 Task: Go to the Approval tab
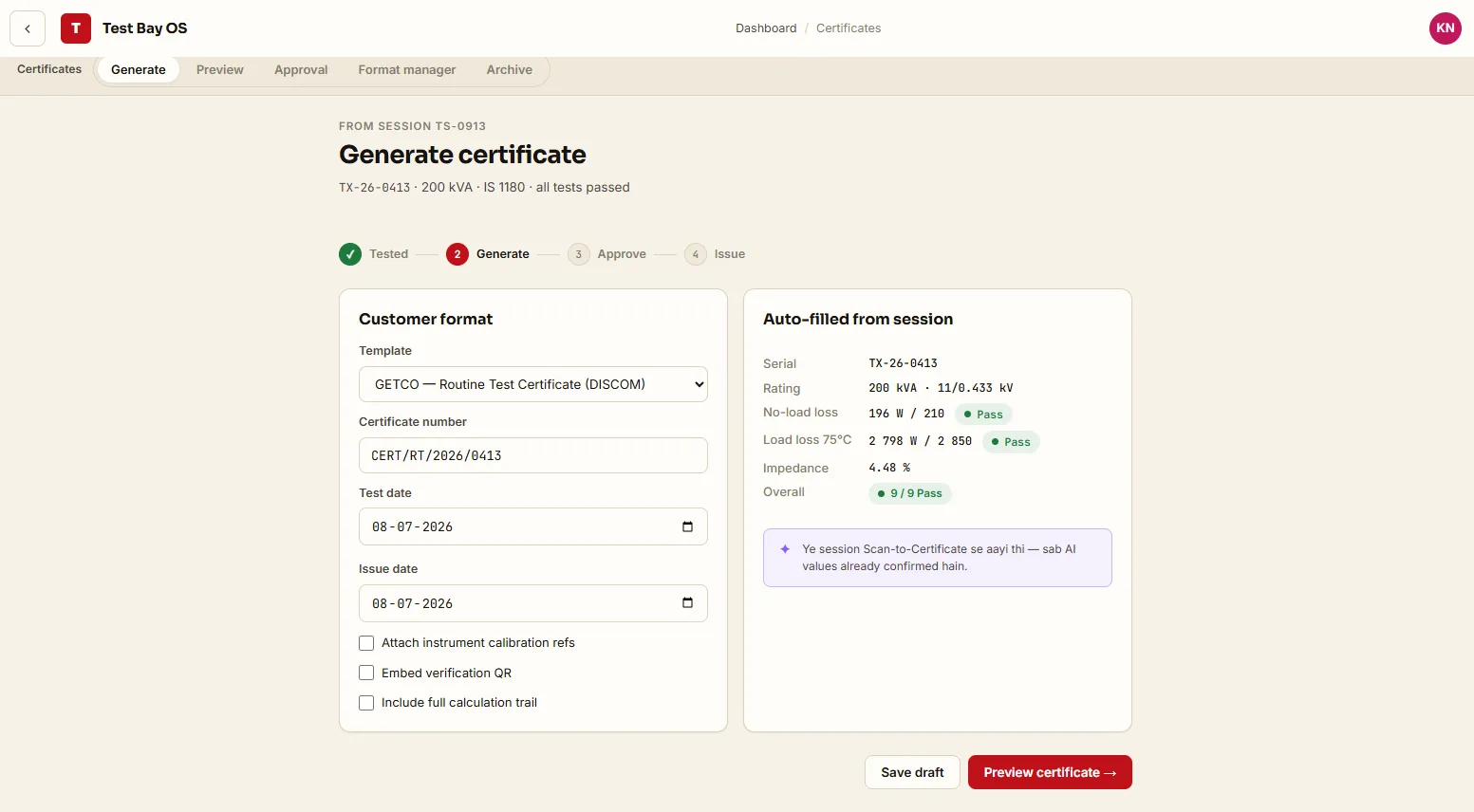(301, 70)
